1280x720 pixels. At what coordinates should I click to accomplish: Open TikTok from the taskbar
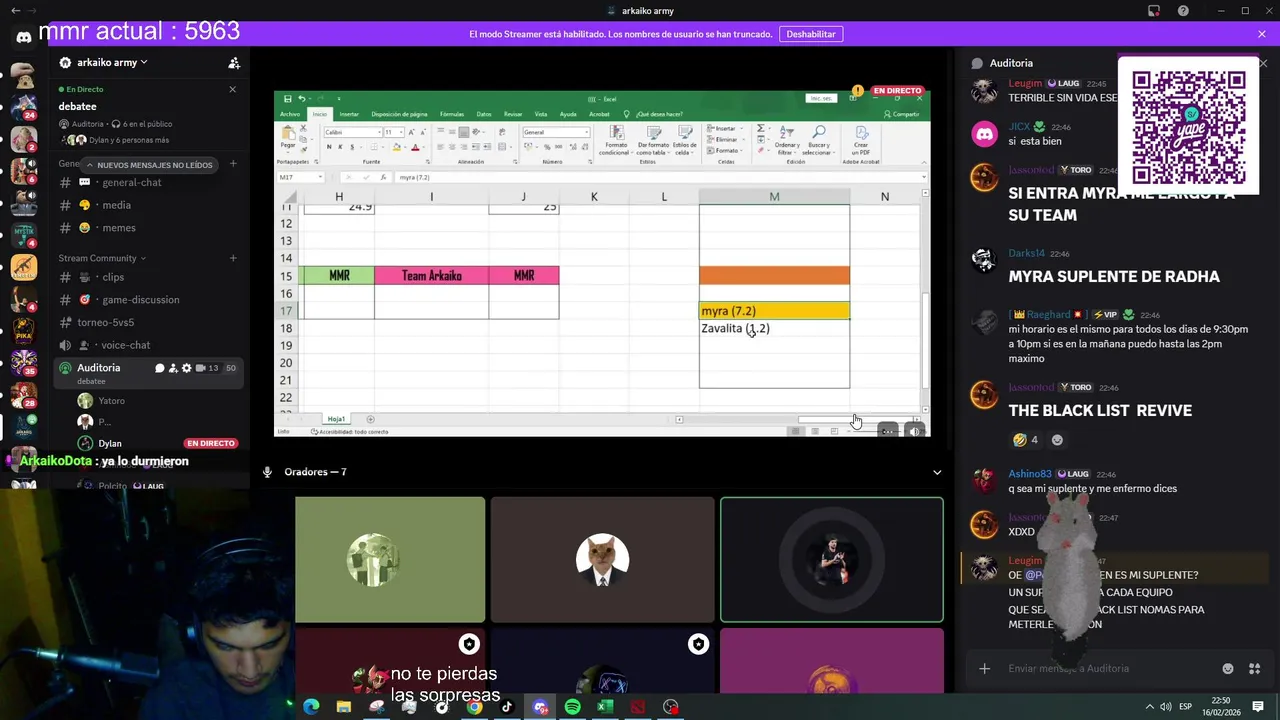coord(507,707)
